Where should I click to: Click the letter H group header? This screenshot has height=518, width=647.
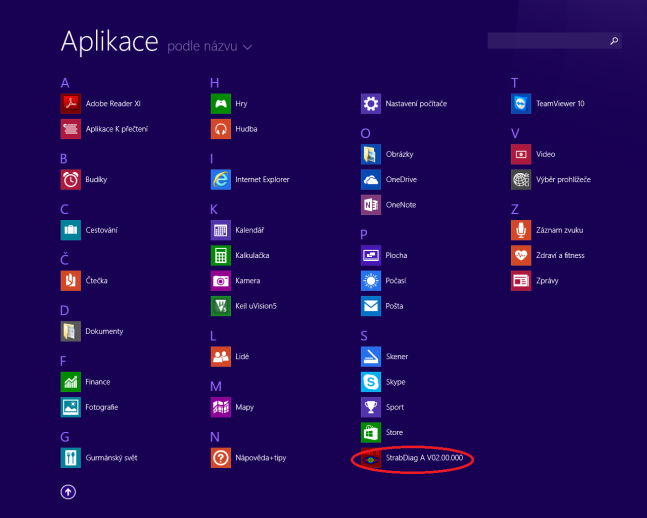click(x=215, y=83)
